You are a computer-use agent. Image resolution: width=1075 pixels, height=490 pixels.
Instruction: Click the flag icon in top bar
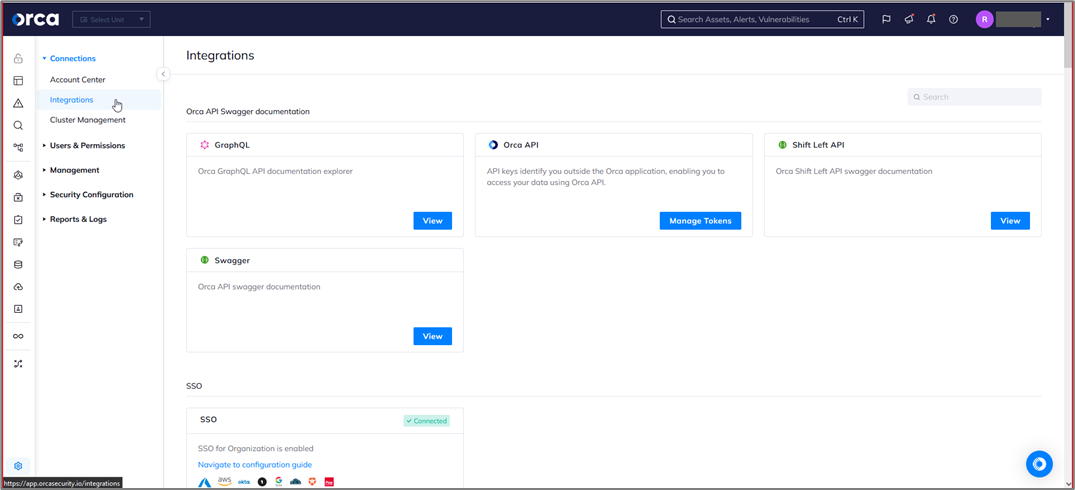tap(886, 19)
